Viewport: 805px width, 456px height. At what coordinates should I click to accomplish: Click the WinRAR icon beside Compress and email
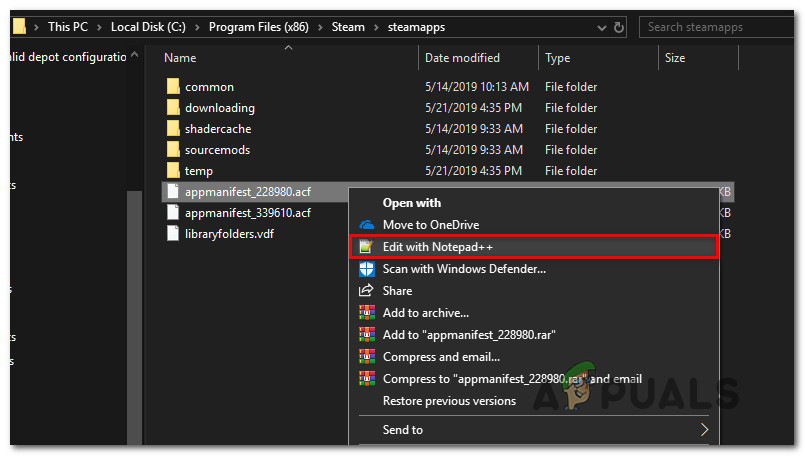coord(366,356)
